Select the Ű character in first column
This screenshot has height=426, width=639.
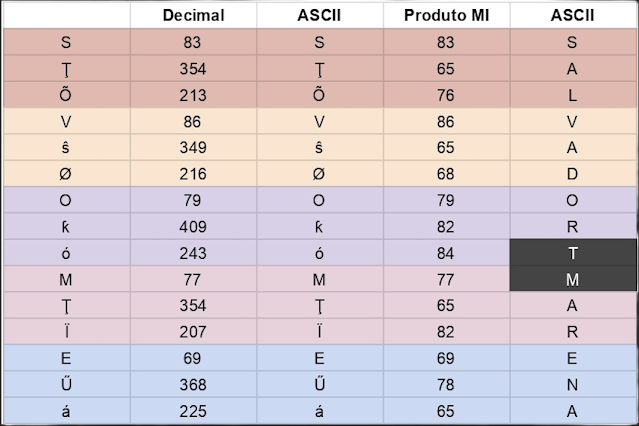66,384
